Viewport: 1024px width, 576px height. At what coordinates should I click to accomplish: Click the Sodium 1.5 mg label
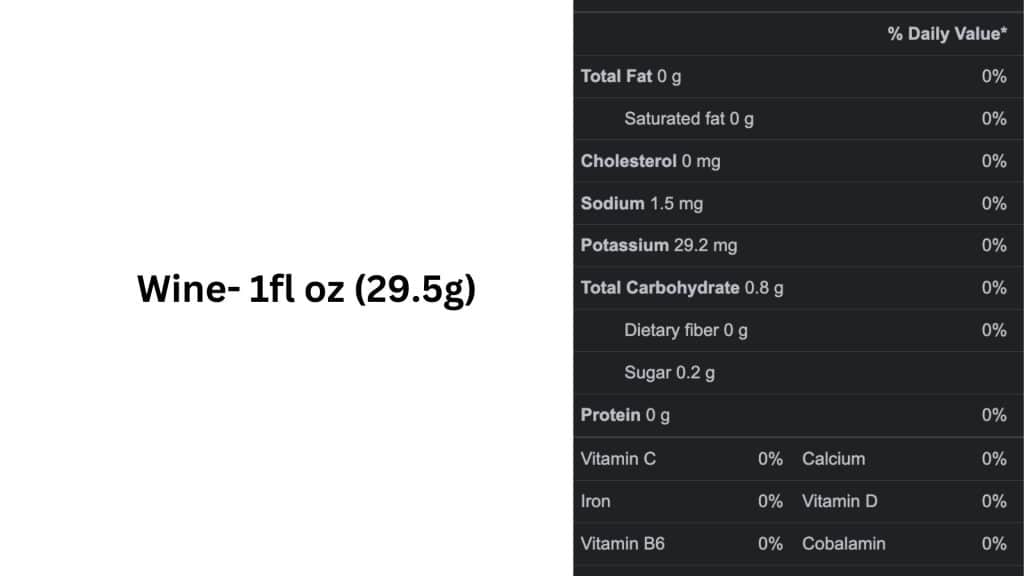(641, 203)
